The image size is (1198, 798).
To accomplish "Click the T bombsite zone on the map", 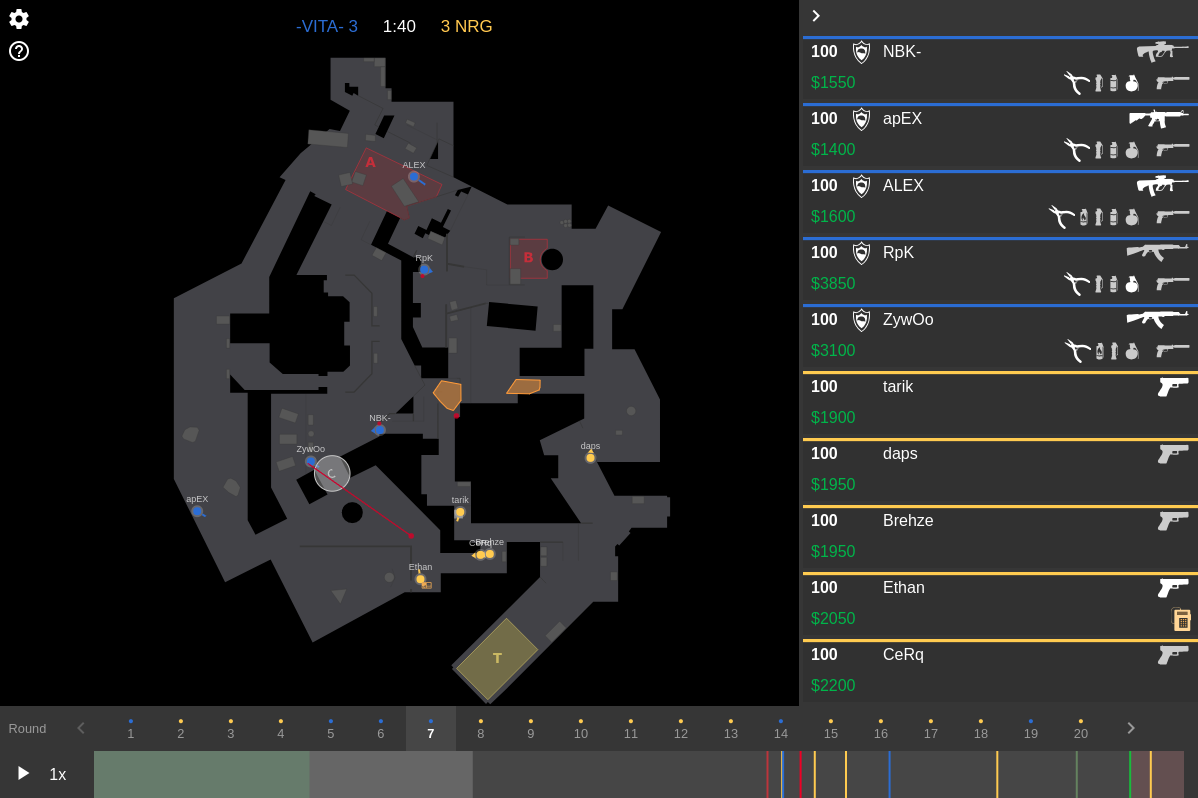I will point(497,659).
